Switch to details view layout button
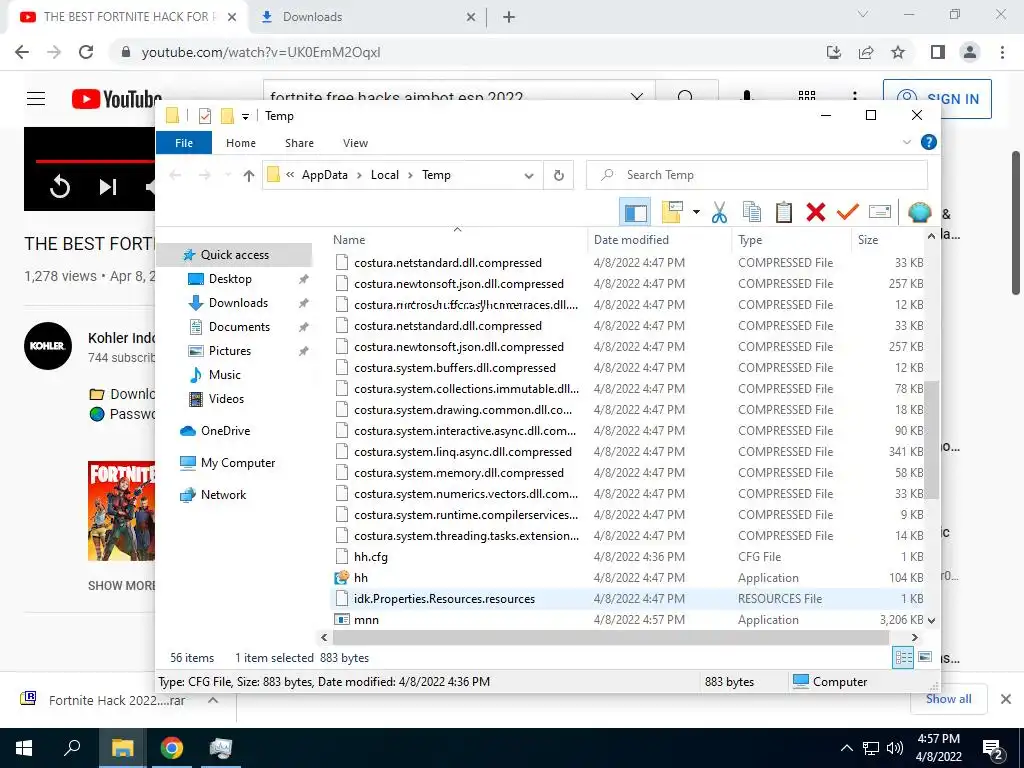This screenshot has height=768, width=1024. click(903, 658)
